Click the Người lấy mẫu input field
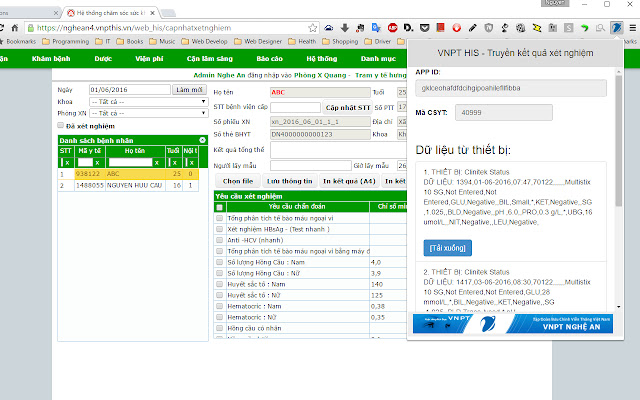Image resolution: width=640 pixels, height=400 pixels. coord(311,165)
